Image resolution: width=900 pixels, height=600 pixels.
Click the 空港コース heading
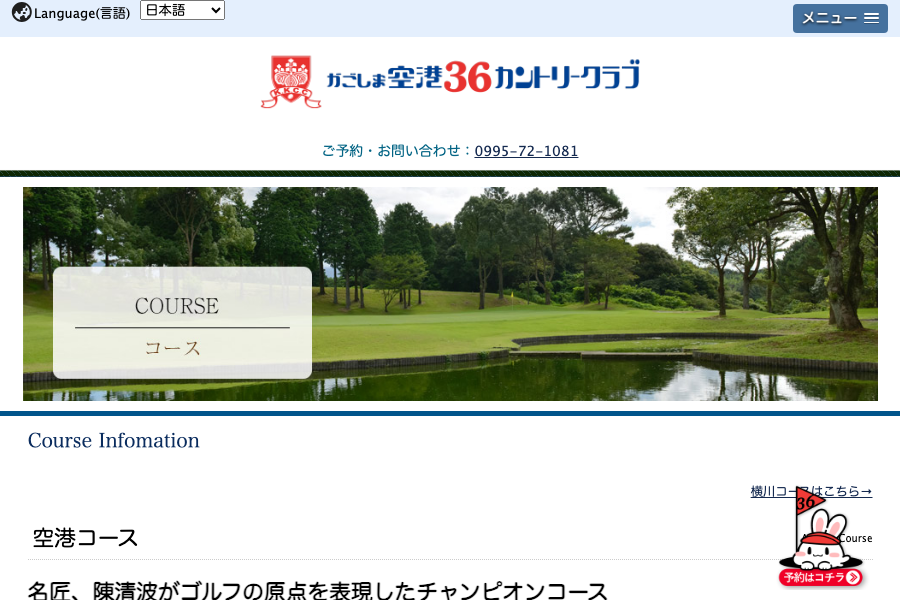(86, 538)
